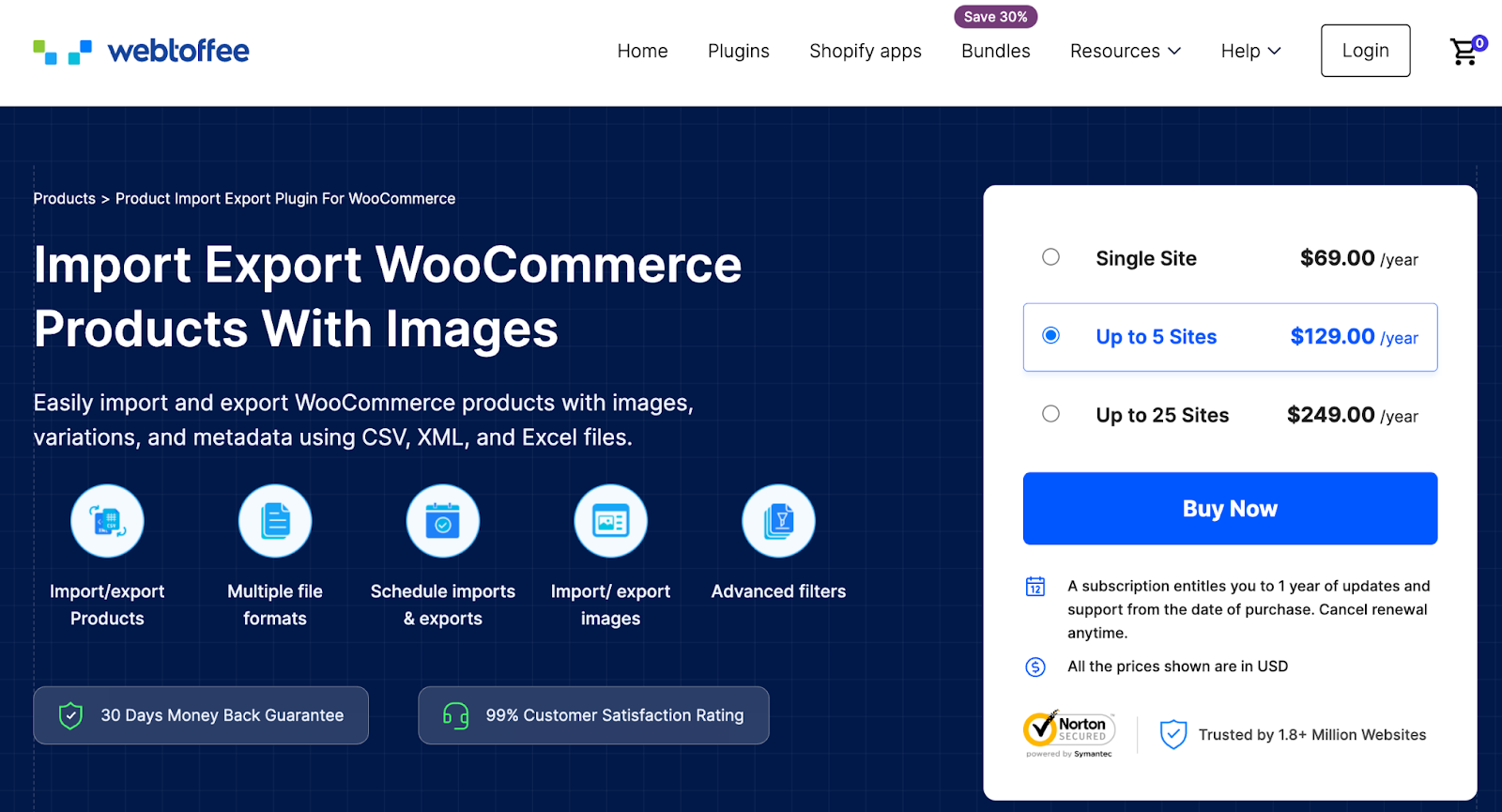1502x812 pixels.
Task: Select the Up to 5 Sites radio button
Action: [x=1050, y=335]
